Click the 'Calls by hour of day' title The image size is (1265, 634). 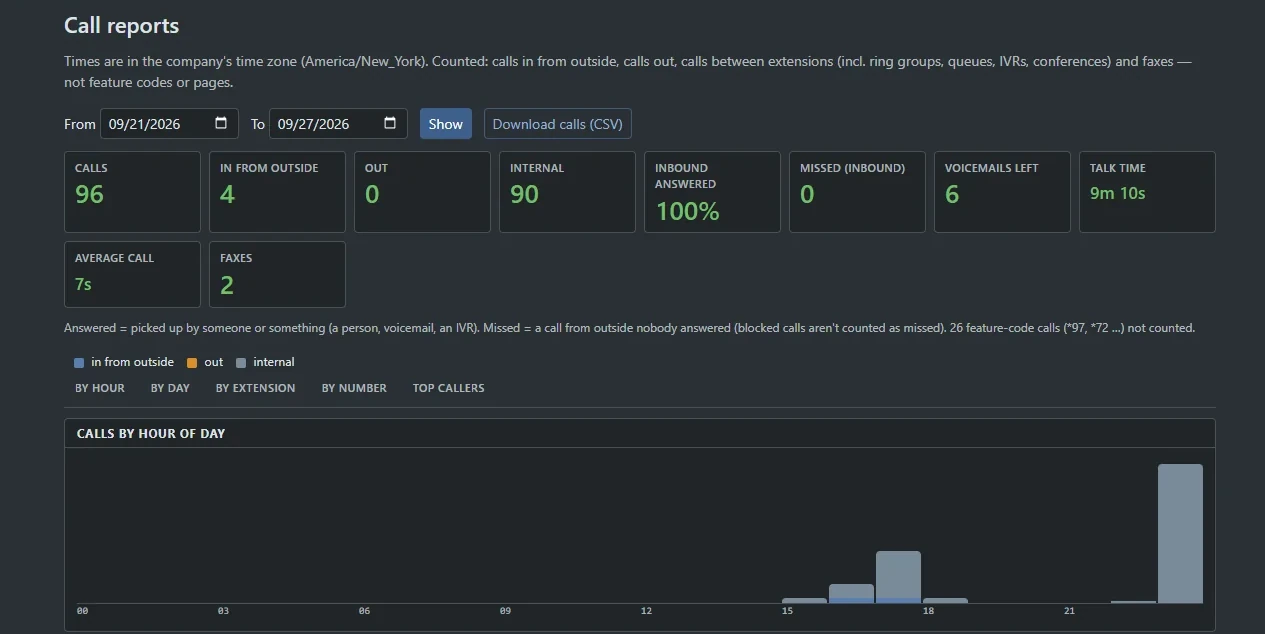coord(151,433)
